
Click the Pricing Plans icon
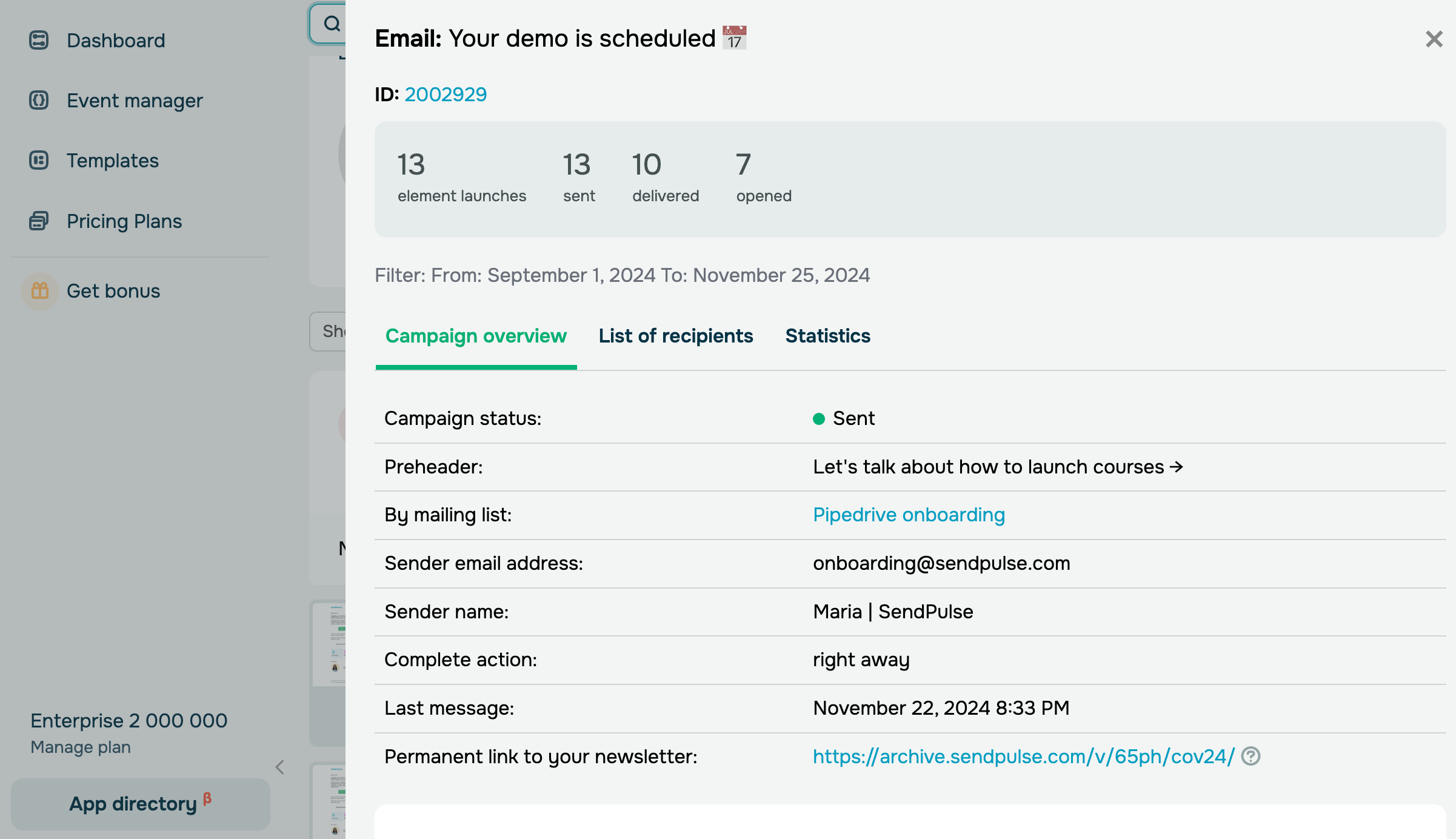[x=39, y=221]
